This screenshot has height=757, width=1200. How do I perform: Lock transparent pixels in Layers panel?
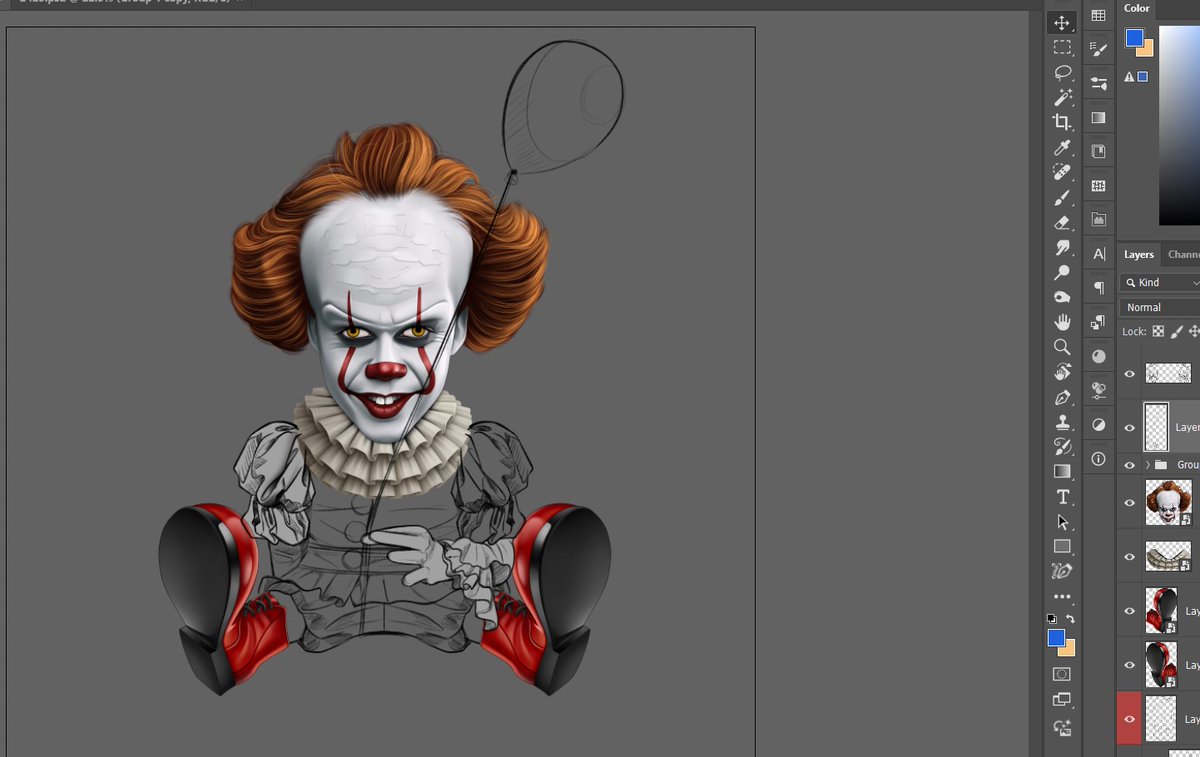1158,331
